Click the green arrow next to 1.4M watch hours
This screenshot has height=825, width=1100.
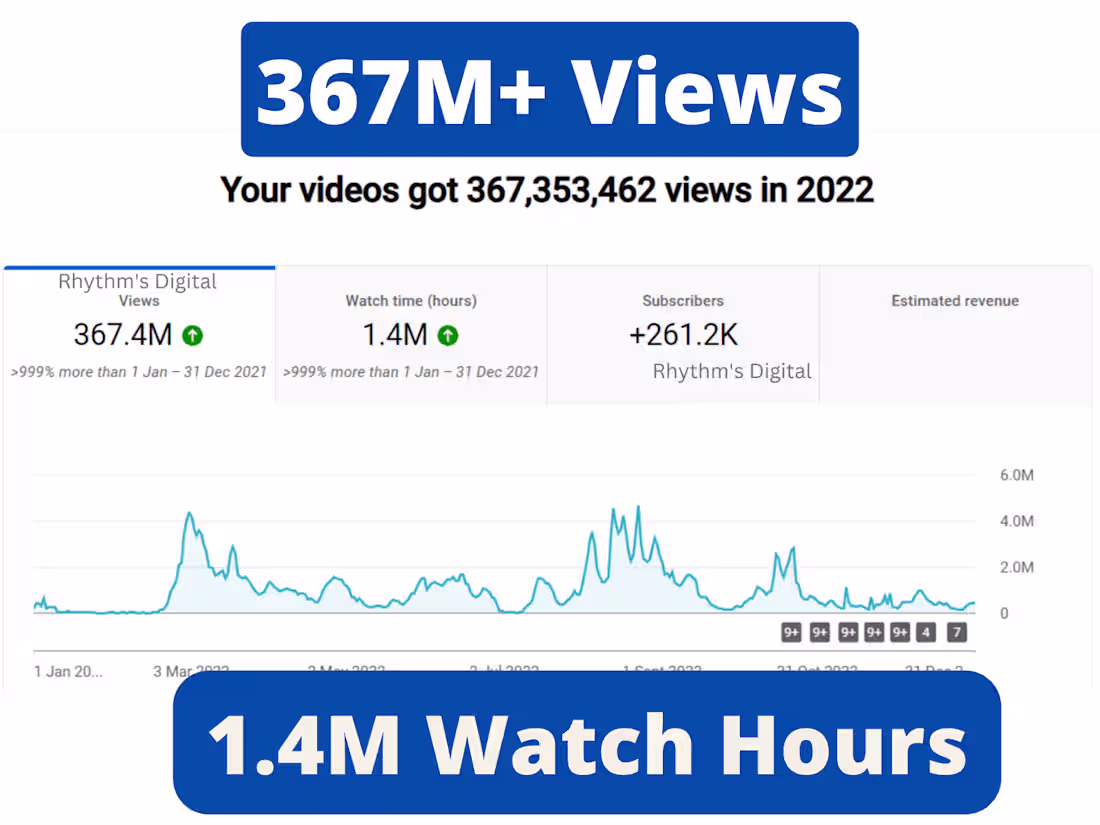(x=447, y=335)
